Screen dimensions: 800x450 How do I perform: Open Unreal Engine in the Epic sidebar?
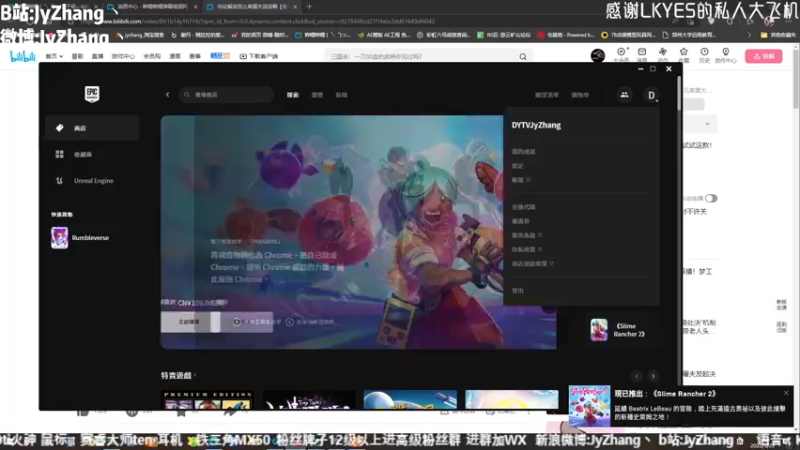(x=92, y=181)
